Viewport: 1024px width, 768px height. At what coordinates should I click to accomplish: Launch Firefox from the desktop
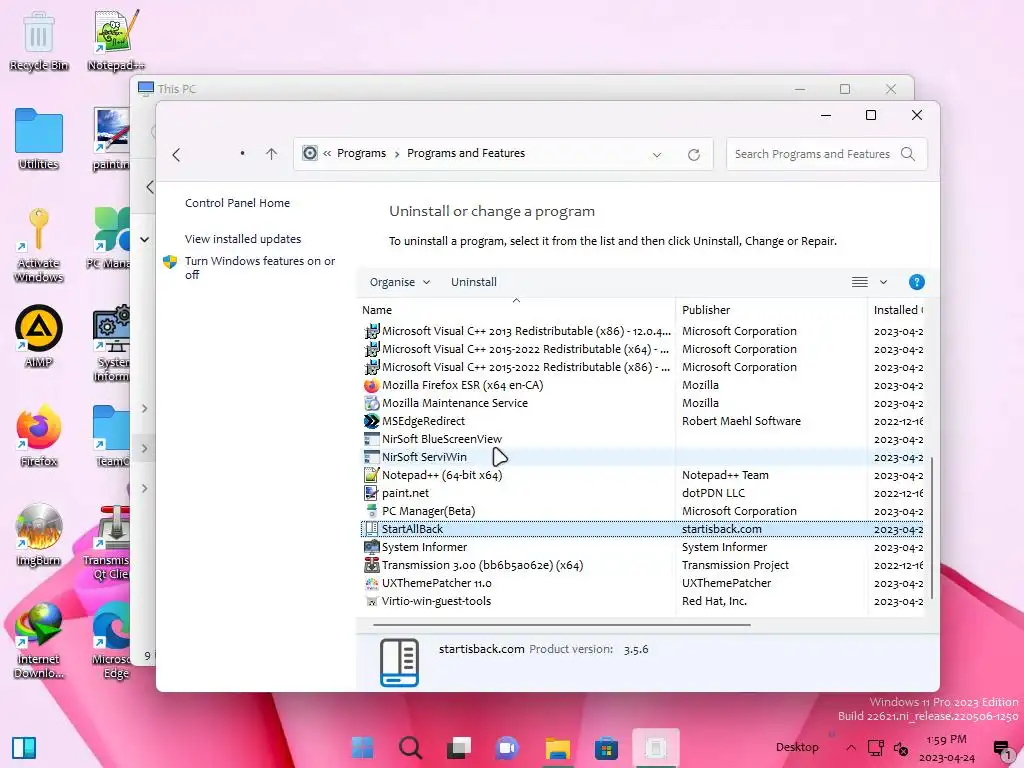click(x=39, y=436)
